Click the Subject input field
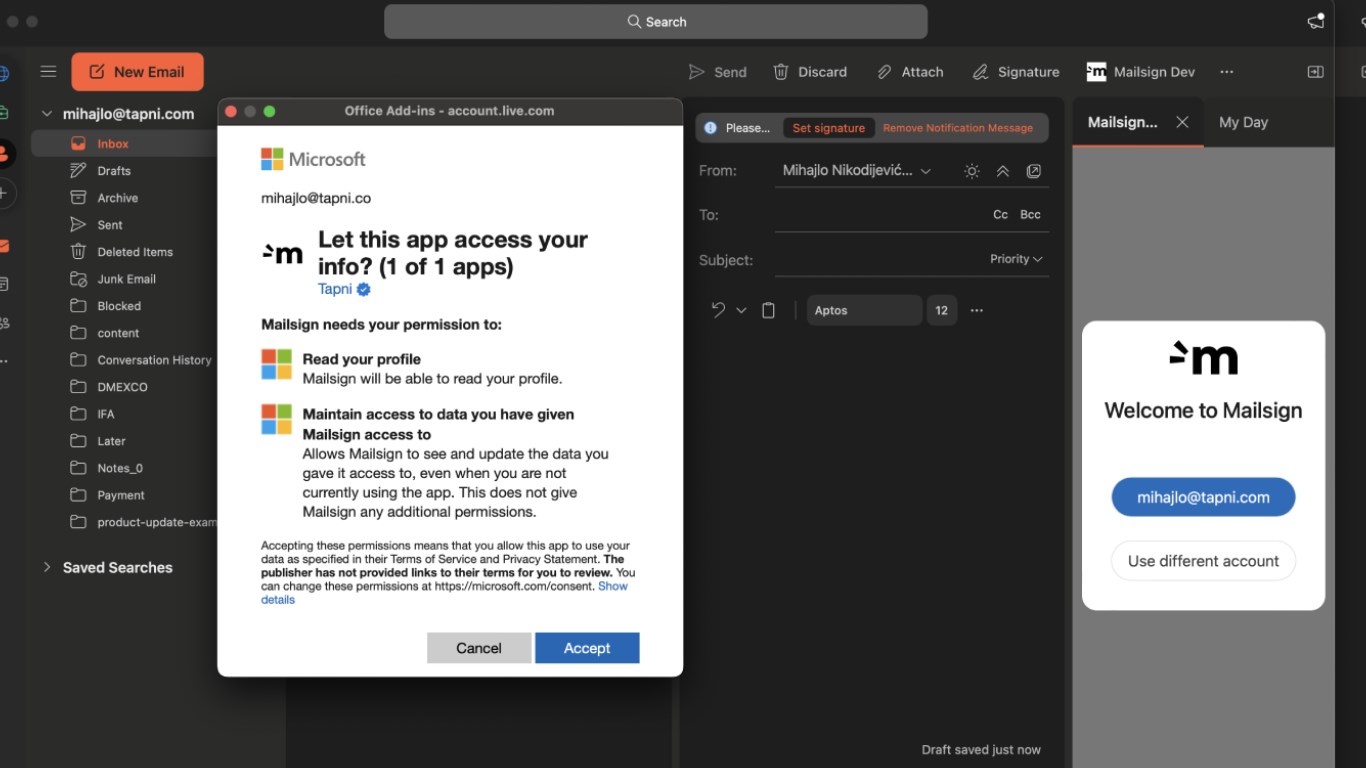Screen dimensions: 1366x768 click(x=878, y=260)
